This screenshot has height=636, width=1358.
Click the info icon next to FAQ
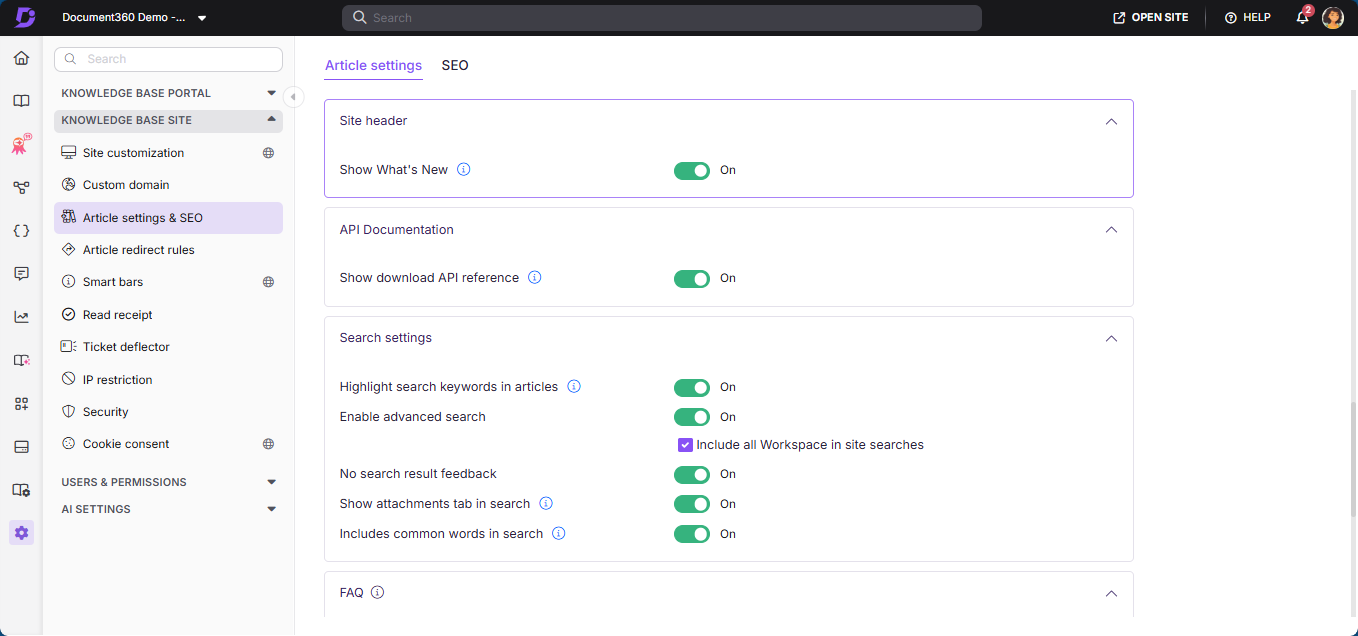377,592
